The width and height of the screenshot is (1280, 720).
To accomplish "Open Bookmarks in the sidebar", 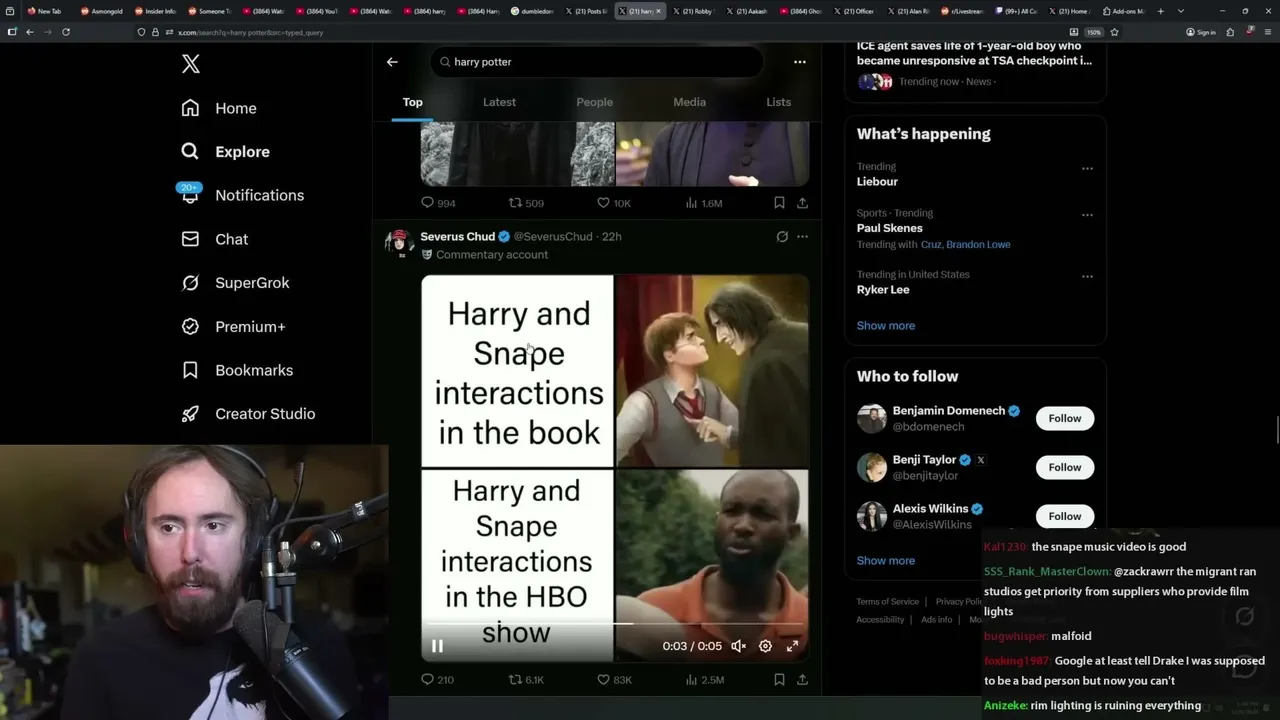I will [237, 370].
